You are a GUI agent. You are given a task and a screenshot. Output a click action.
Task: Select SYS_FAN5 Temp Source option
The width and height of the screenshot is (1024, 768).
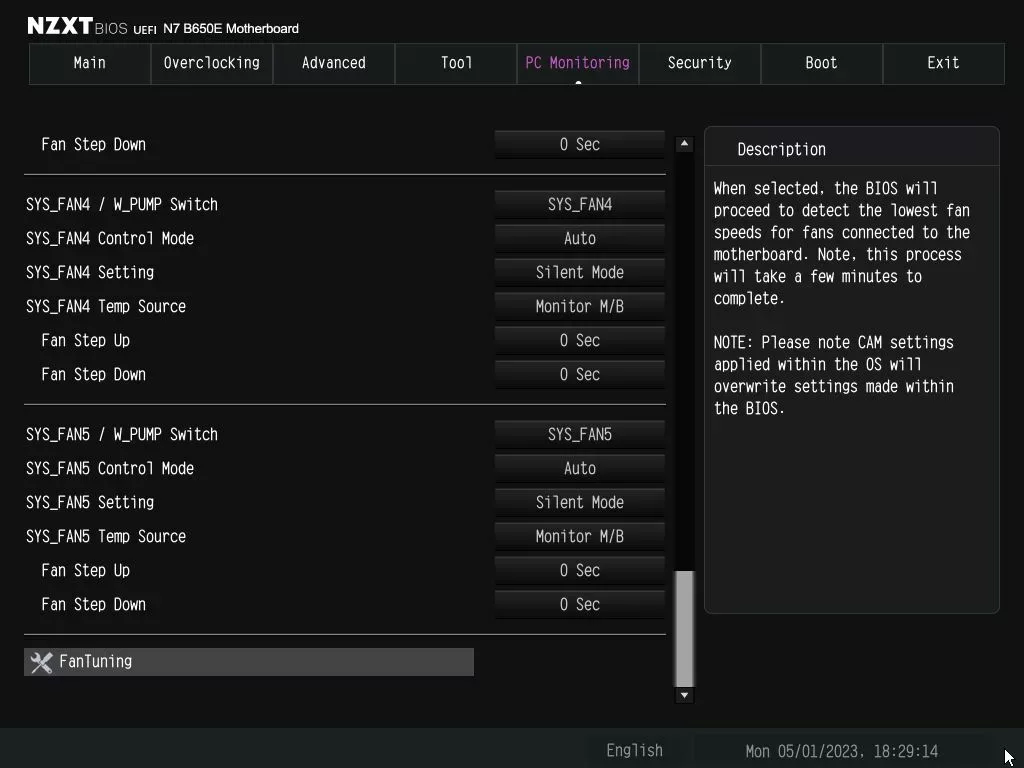(579, 536)
